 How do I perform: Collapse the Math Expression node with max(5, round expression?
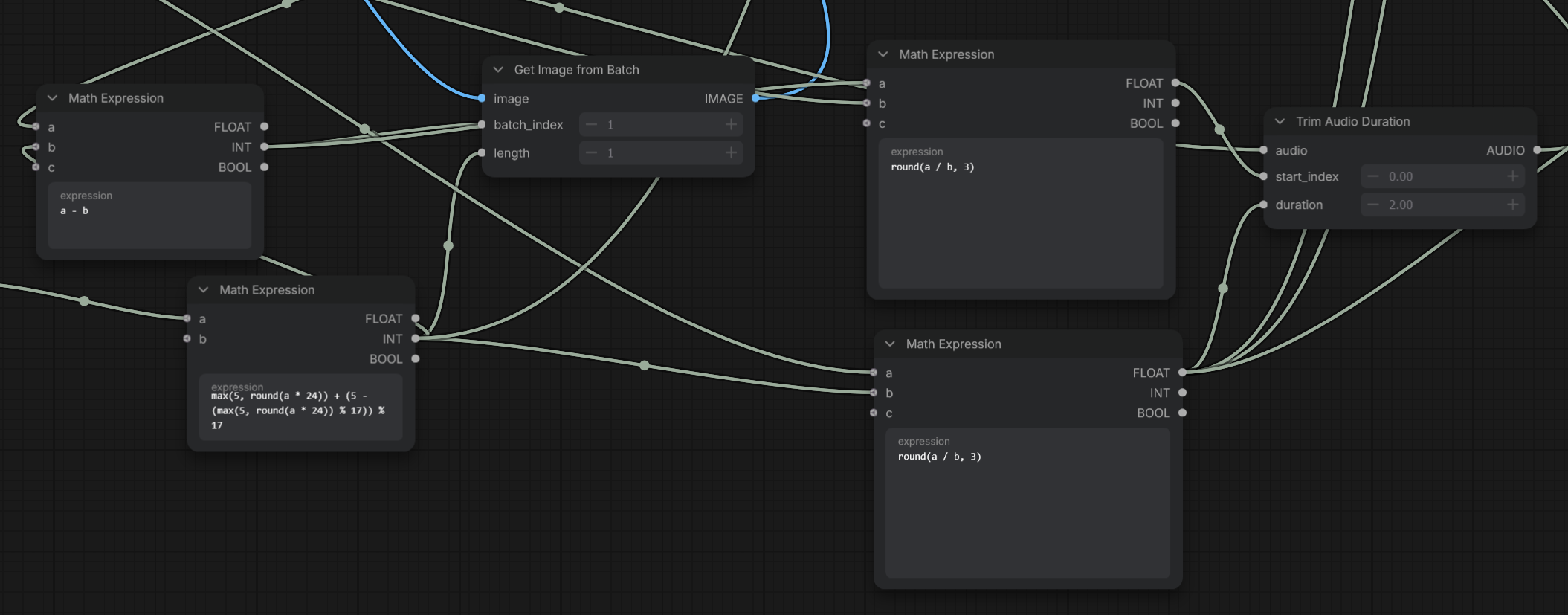click(203, 290)
